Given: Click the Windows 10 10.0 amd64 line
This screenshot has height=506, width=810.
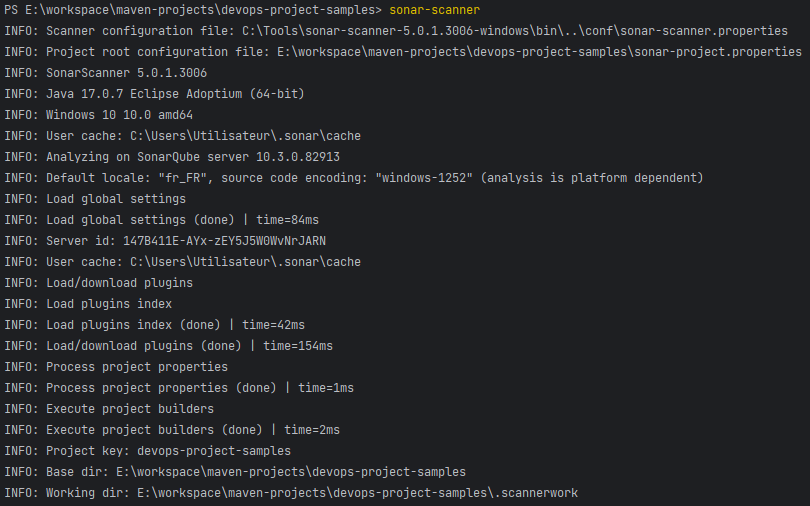Looking at the screenshot, I should point(99,115).
